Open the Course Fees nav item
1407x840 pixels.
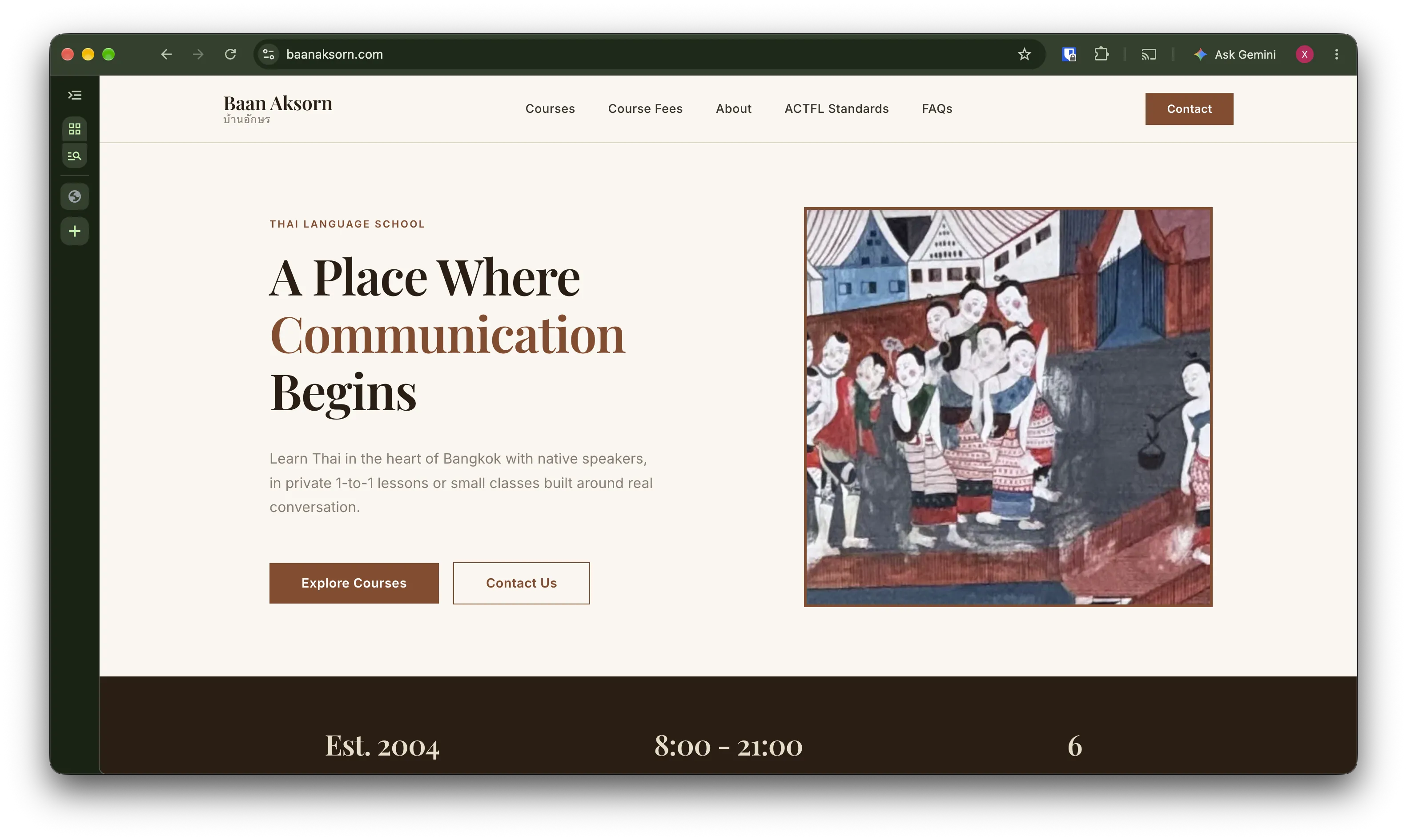click(x=645, y=109)
